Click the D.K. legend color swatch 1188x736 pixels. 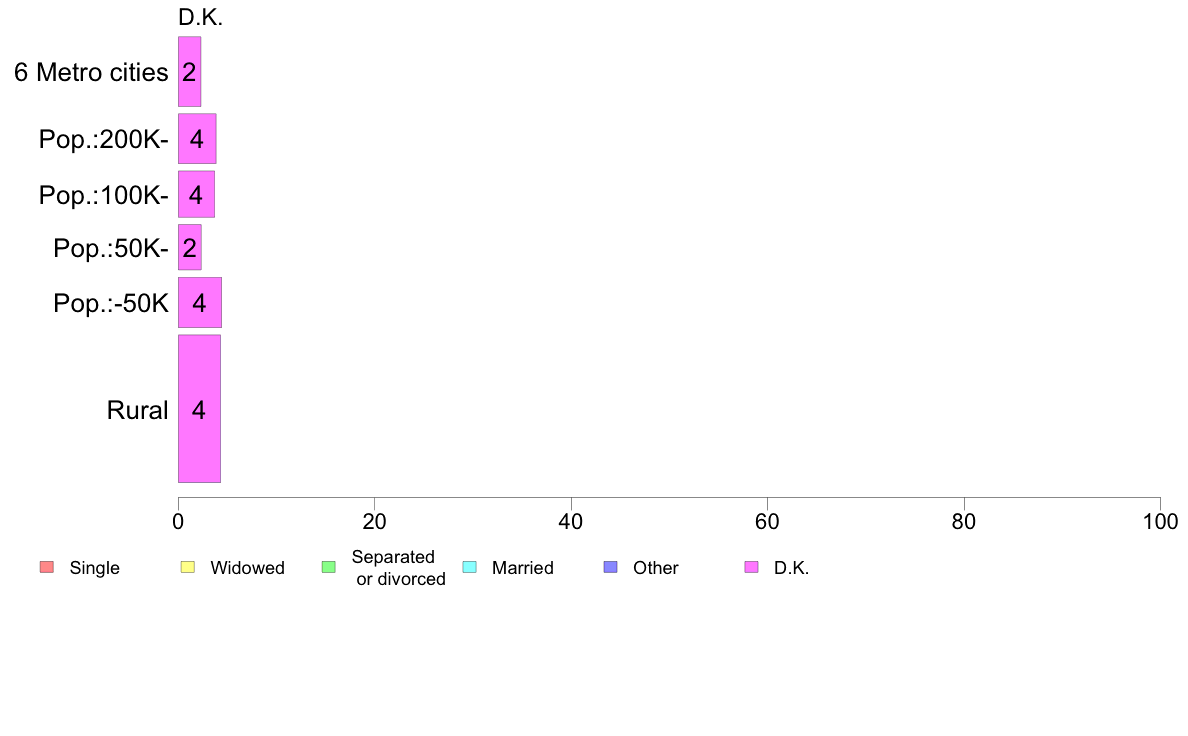pos(752,568)
